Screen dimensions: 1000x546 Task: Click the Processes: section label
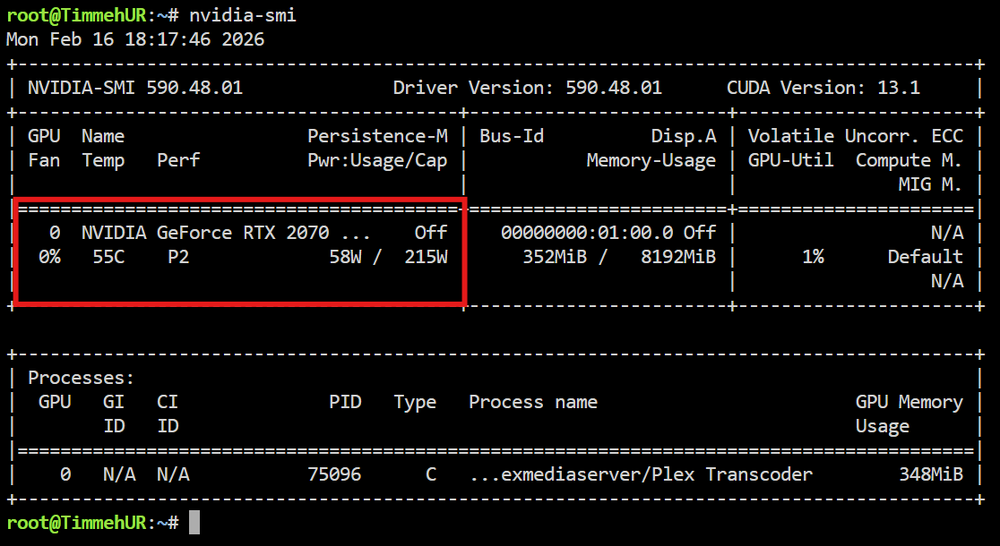[82, 378]
